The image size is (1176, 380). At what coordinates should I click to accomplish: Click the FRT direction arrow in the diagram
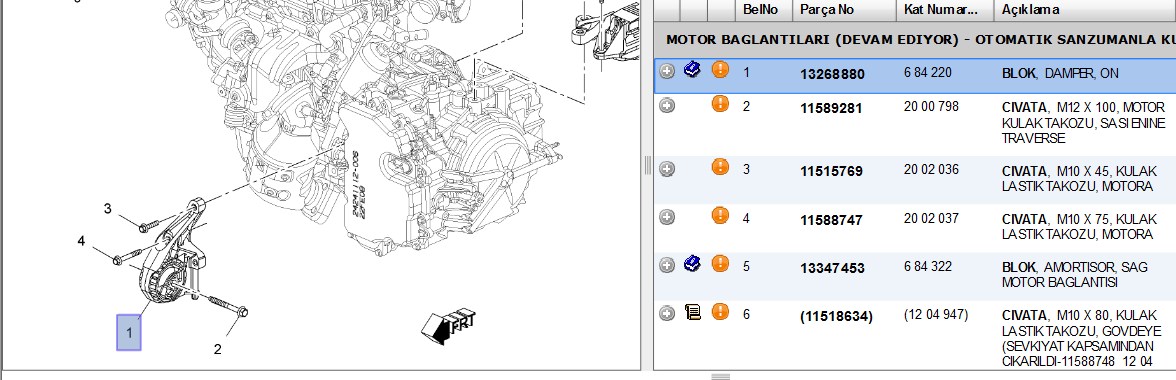tap(449, 326)
